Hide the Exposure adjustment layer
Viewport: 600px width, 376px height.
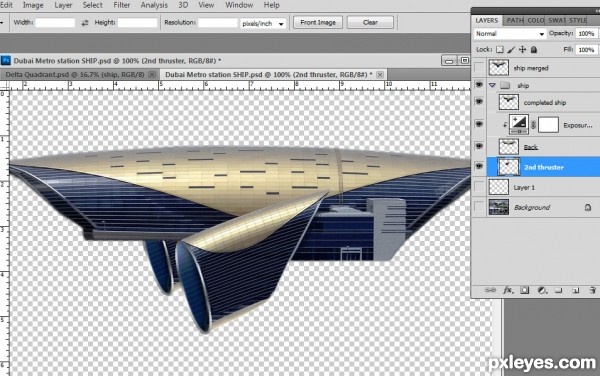pos(479,124)
